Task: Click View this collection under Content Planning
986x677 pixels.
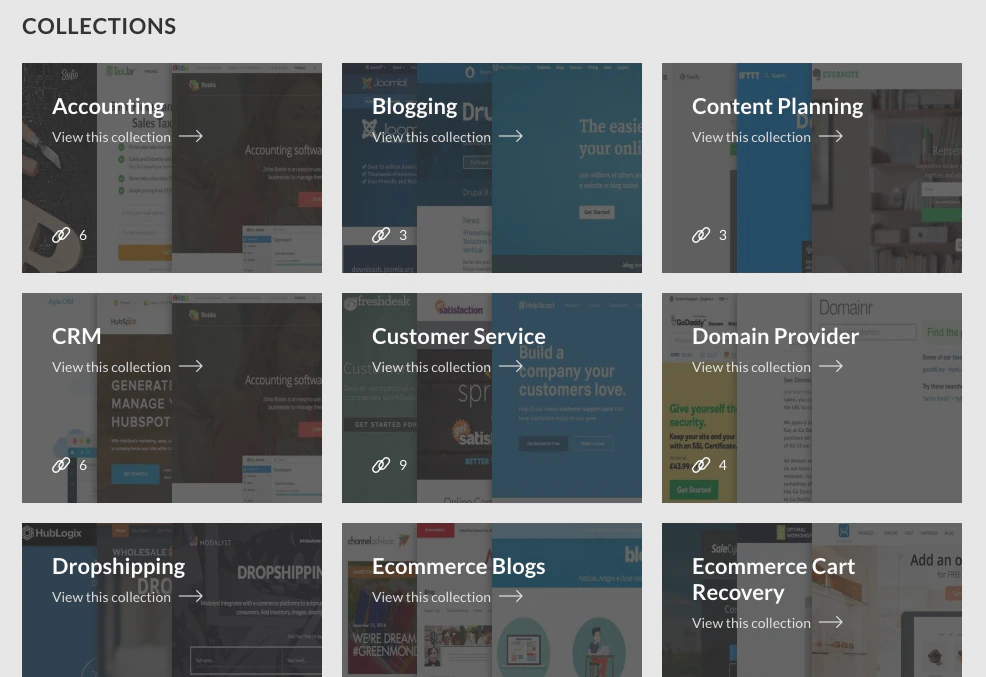Action: (751, 136)
